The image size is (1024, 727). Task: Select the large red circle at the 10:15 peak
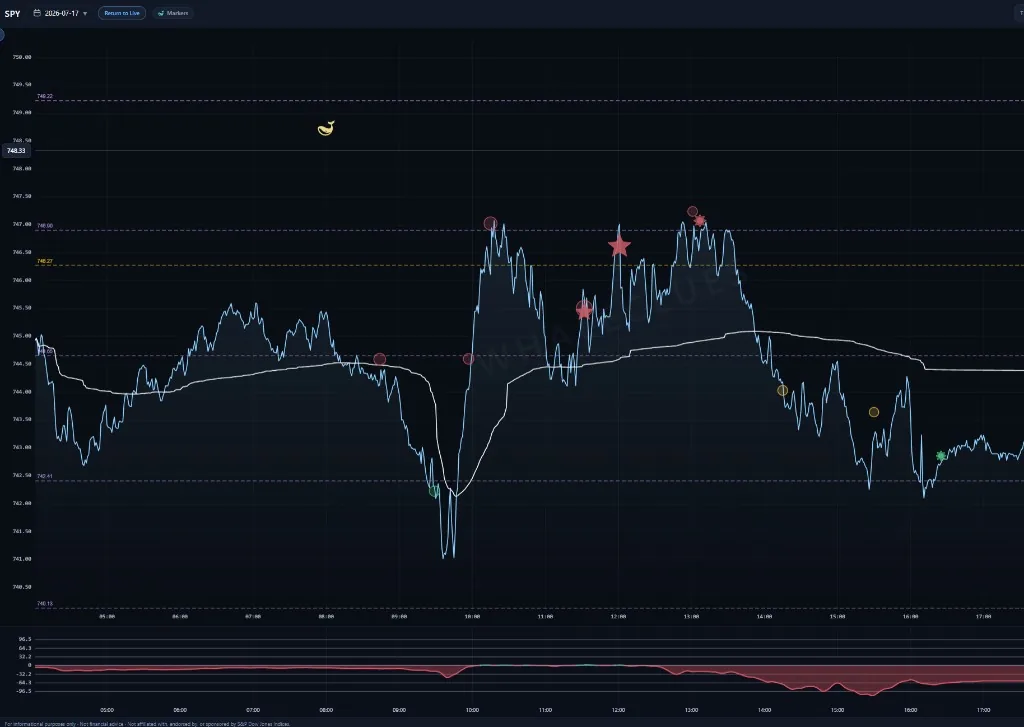pos(490,223)
